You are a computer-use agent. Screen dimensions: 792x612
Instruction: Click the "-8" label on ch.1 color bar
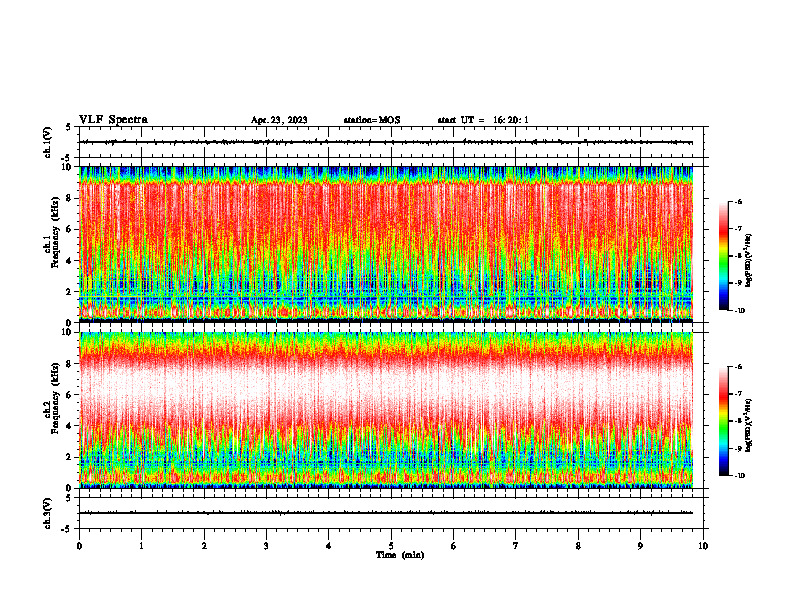(738, 256)
